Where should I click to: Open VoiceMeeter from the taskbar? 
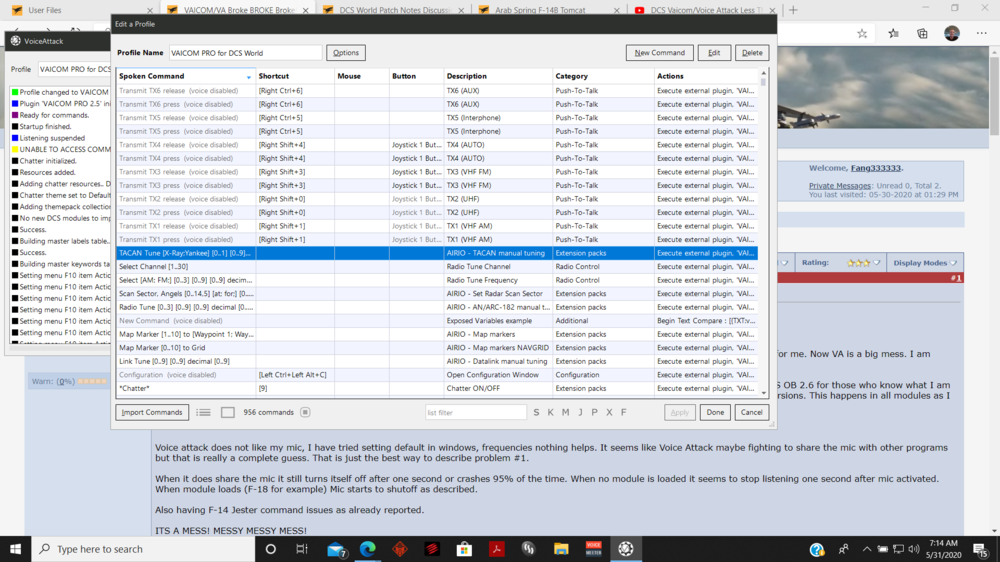594,549
